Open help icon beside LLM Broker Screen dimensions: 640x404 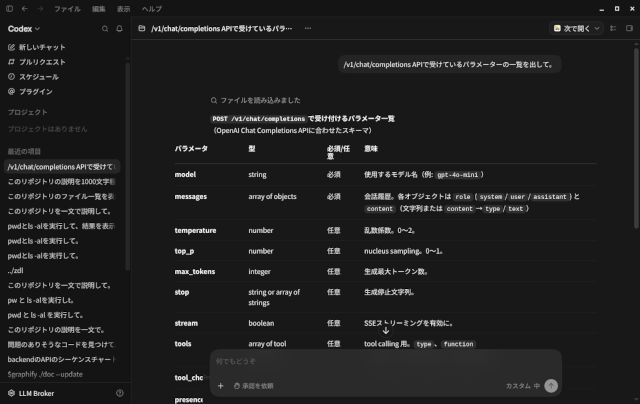(120, 393)
